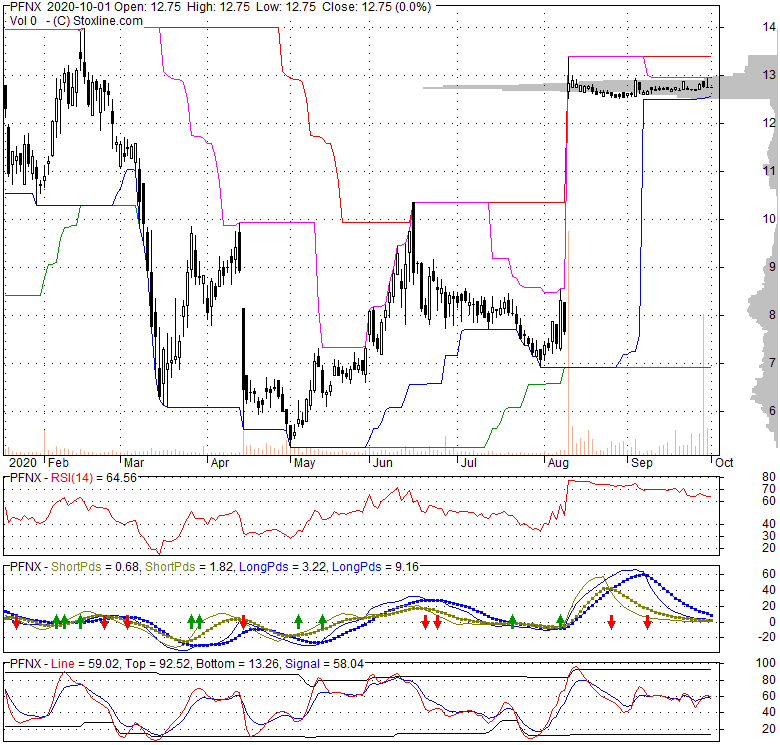This screenshot has height=745, width=780.
Task: Click the 'Vol 0' volume label
Action: [23, 21]
